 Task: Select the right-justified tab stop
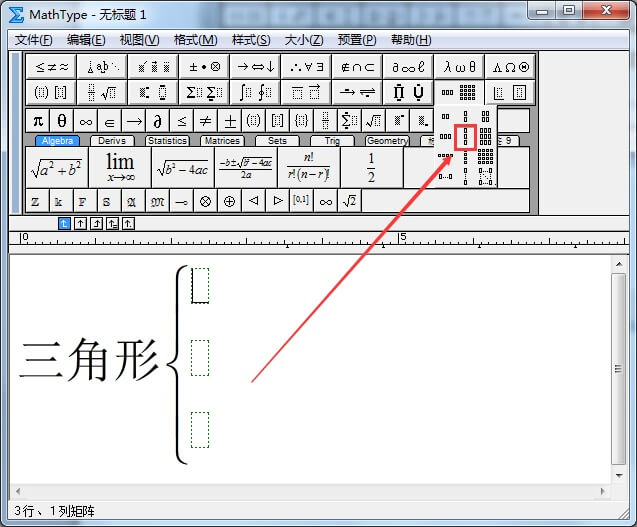pos(96,223)
